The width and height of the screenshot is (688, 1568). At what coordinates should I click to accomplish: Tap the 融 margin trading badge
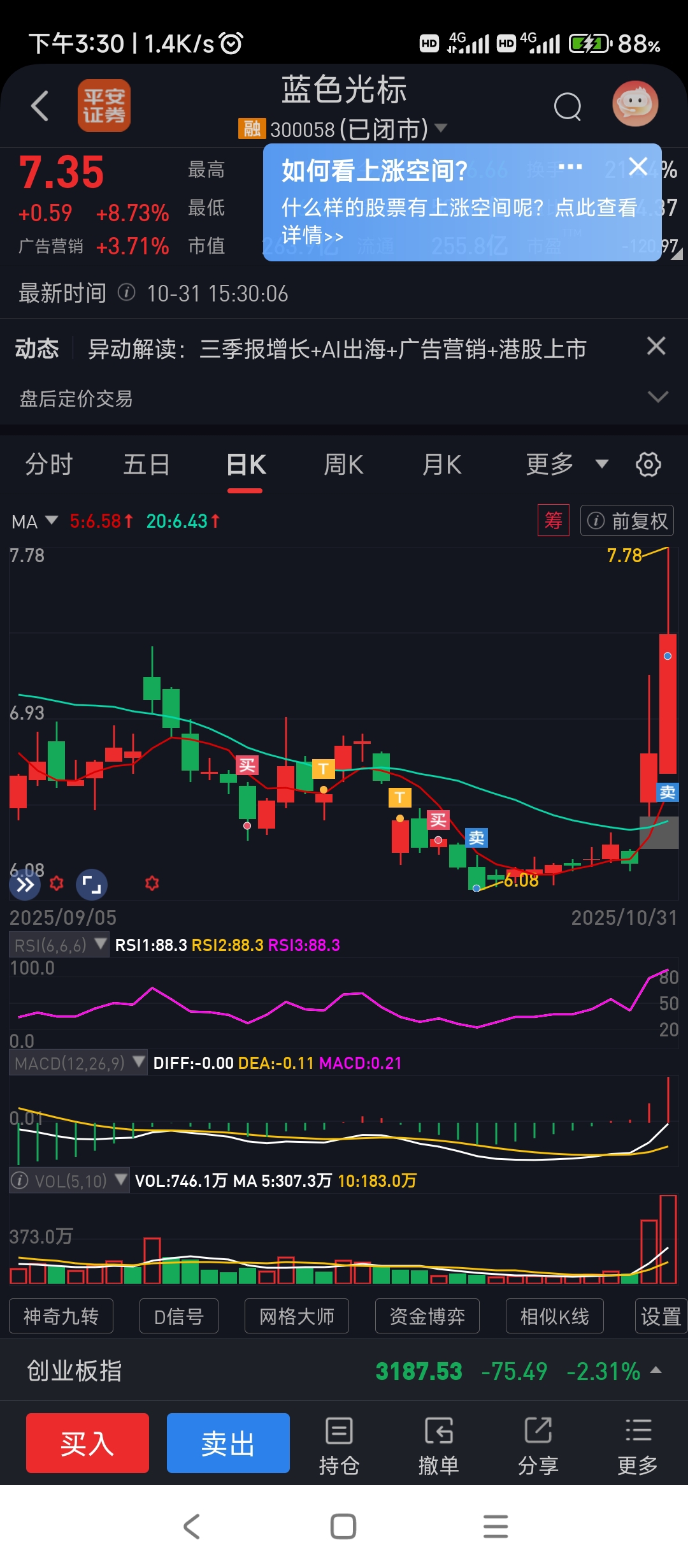point(252,128)
